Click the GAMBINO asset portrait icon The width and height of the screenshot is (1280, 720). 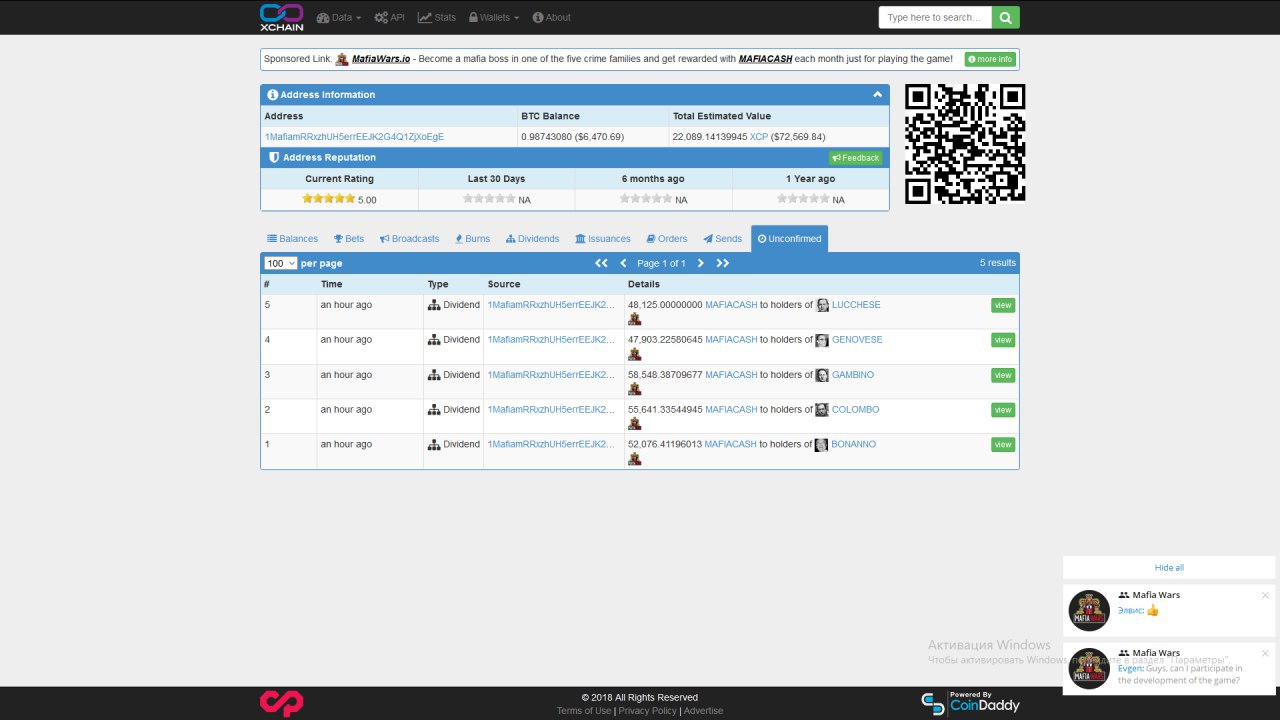tap(822, 375)
